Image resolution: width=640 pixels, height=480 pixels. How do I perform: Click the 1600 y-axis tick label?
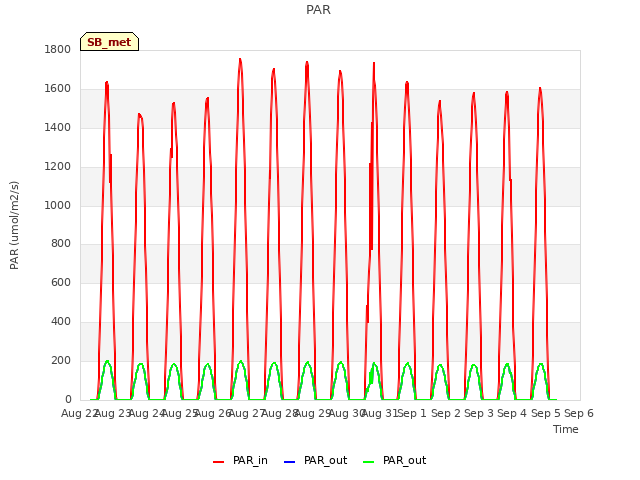pyautogui.click(x=58, y=89)
